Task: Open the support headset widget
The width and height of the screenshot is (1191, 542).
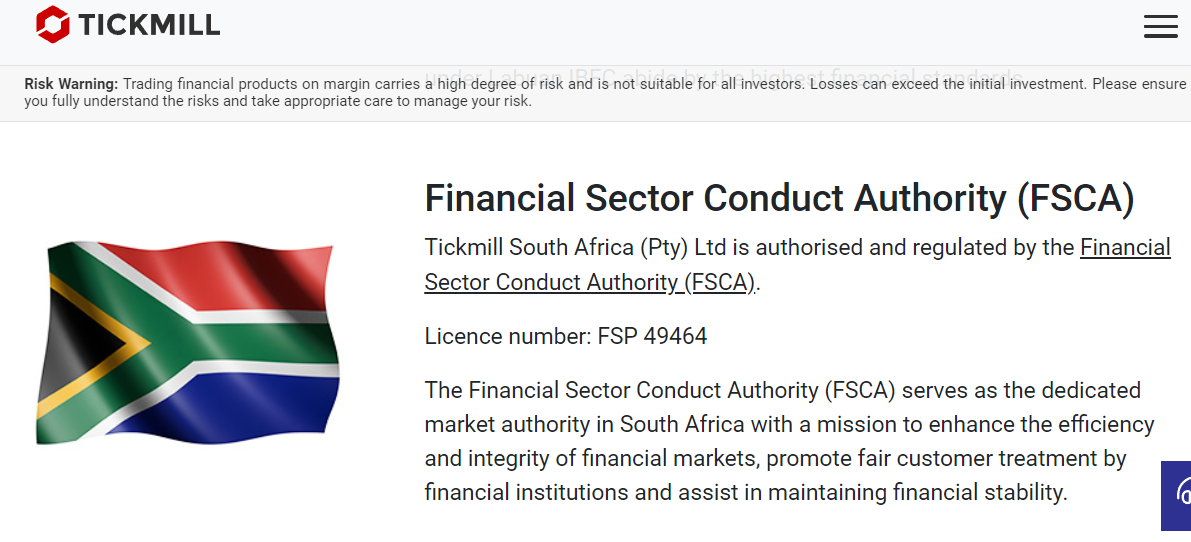Action: click(1180, 494)
